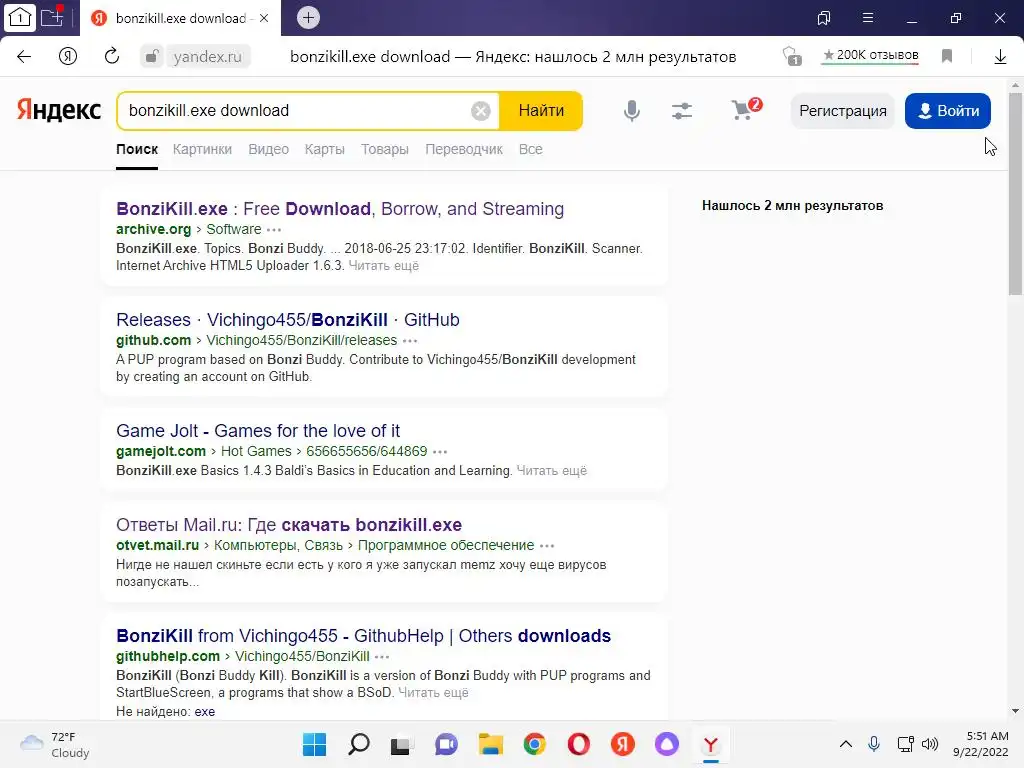Start voice search with the microphone icon
Image resolution: width=1024 pixels, height=768 pixels.
pos(632,111)
